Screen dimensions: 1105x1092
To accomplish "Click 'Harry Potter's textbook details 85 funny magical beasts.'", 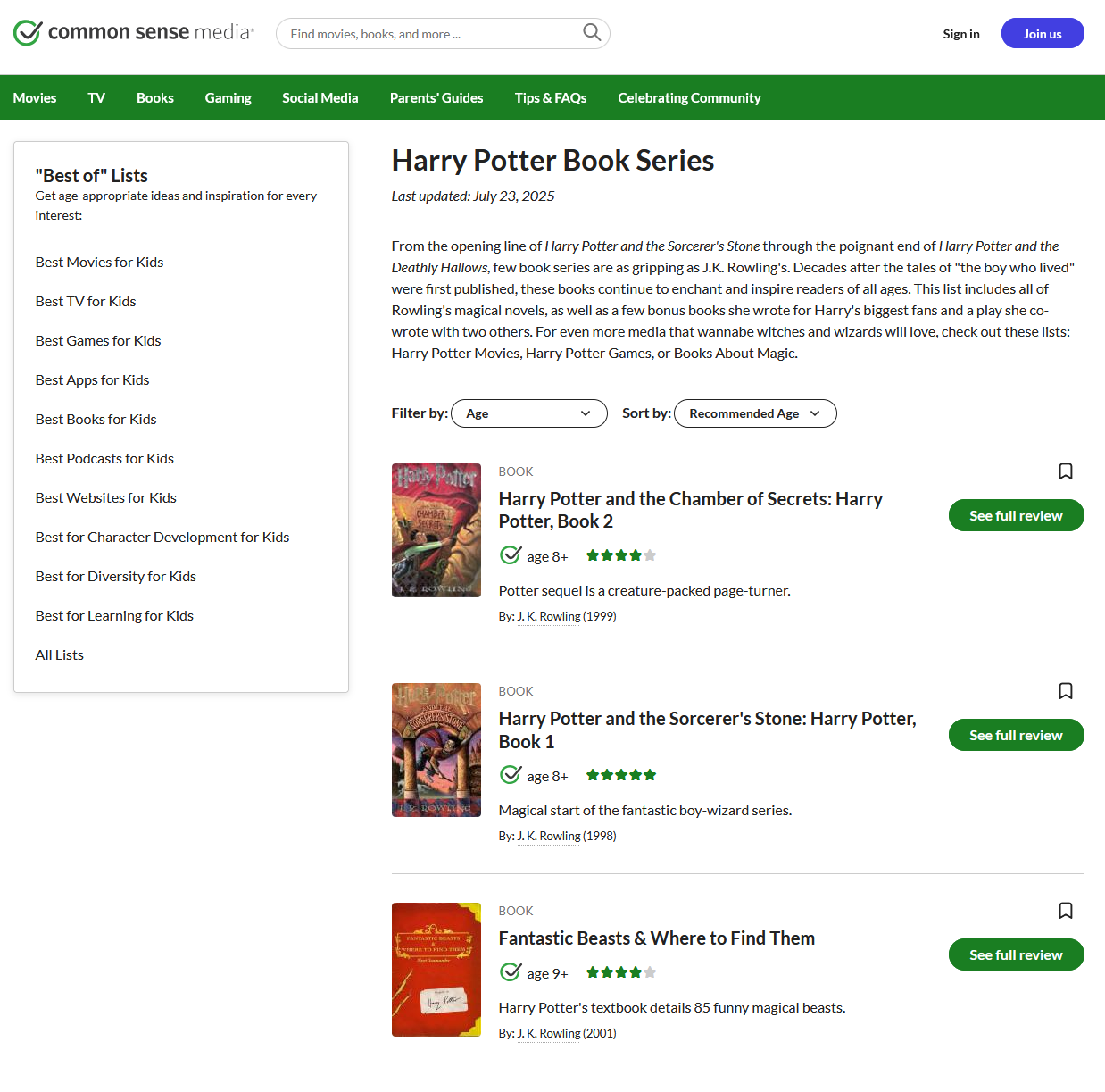I will 672,1007.
